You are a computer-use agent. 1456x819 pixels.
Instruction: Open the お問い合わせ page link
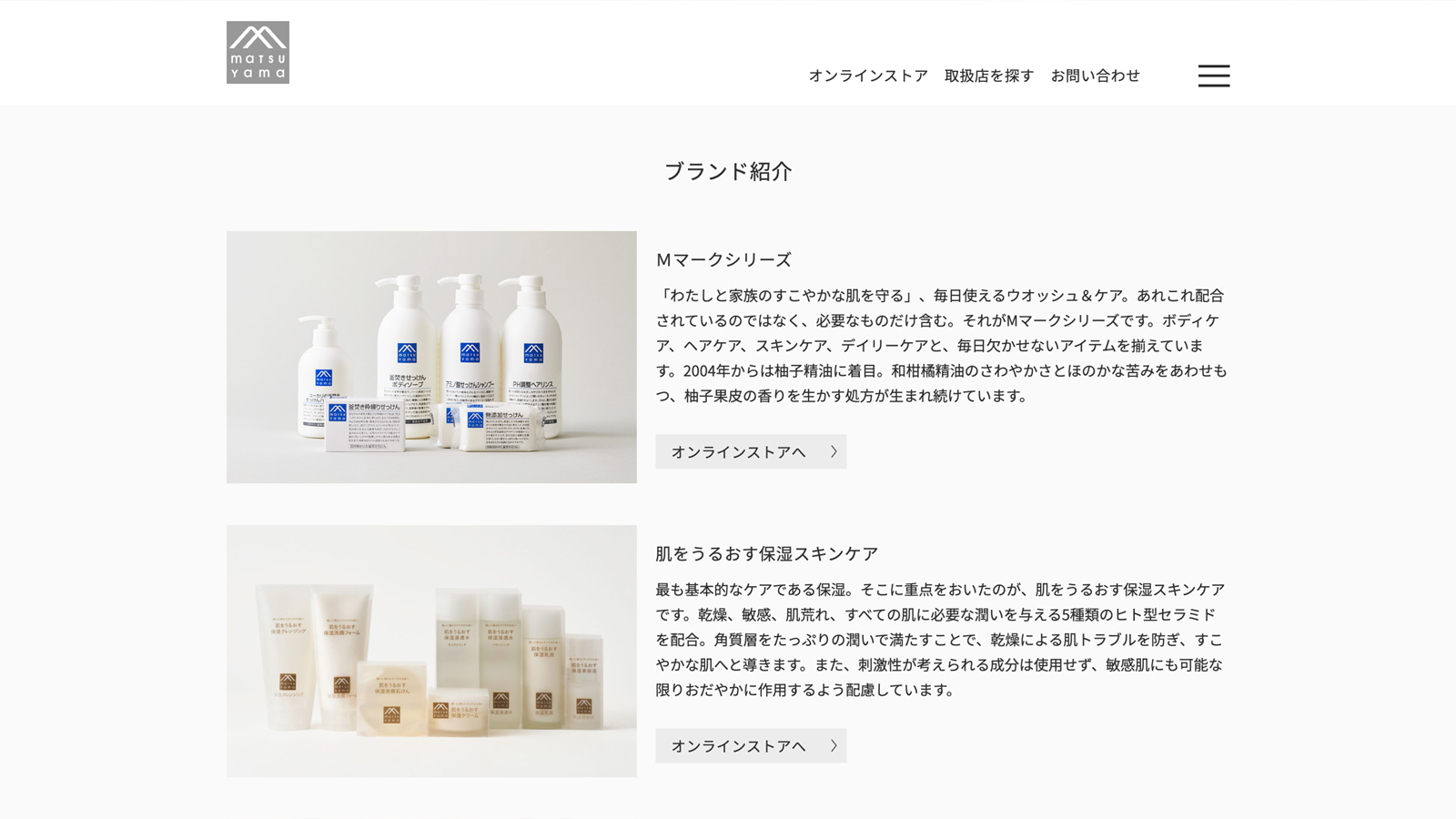[1096, 76]
